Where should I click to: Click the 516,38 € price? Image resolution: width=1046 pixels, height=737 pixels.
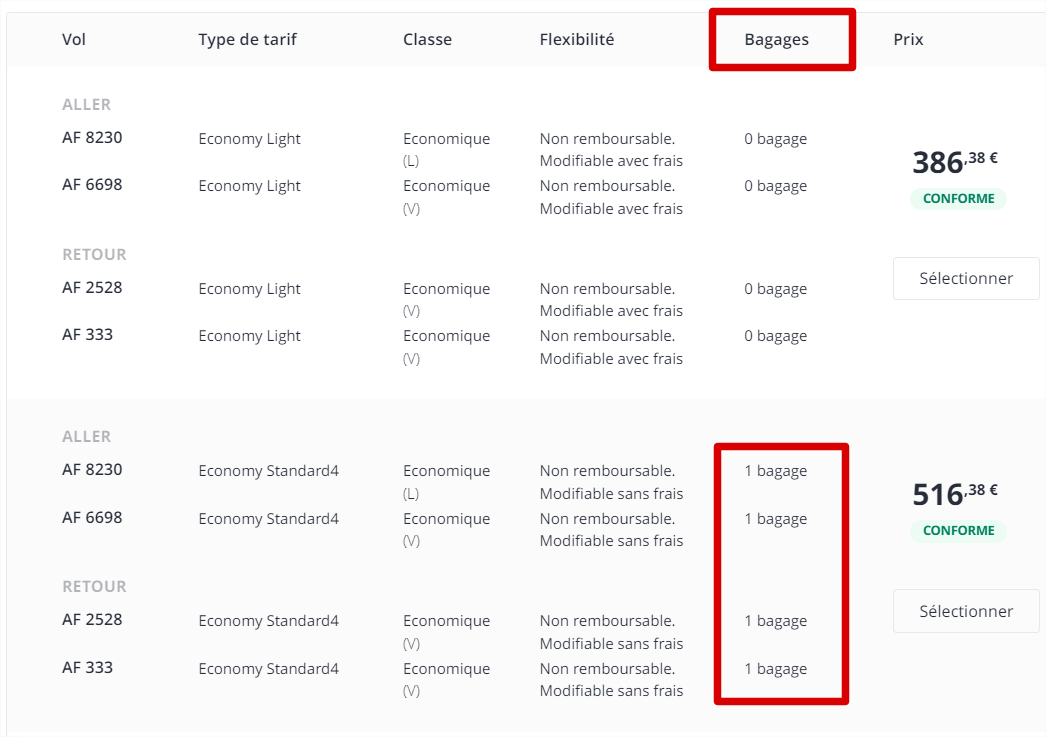[955, 494]
